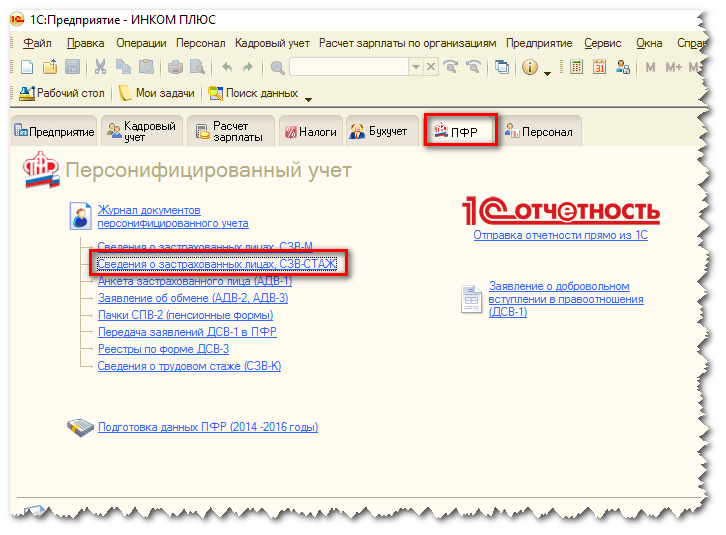Image resolution: width=726 pixels, height=535 pixels.
Task: Open the Окна menu
Action: [649, 43]
